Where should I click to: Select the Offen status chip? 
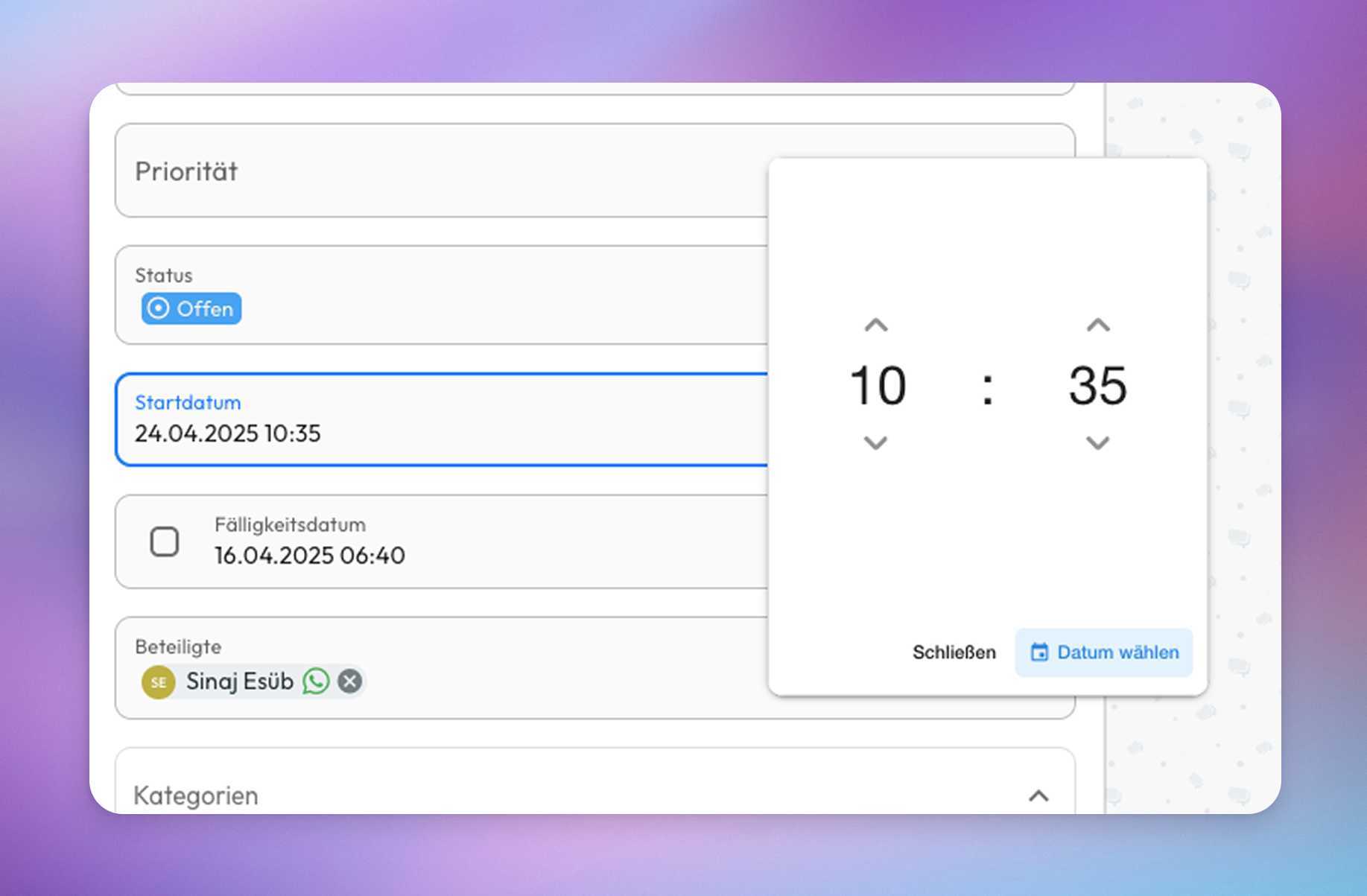[191, 308]
